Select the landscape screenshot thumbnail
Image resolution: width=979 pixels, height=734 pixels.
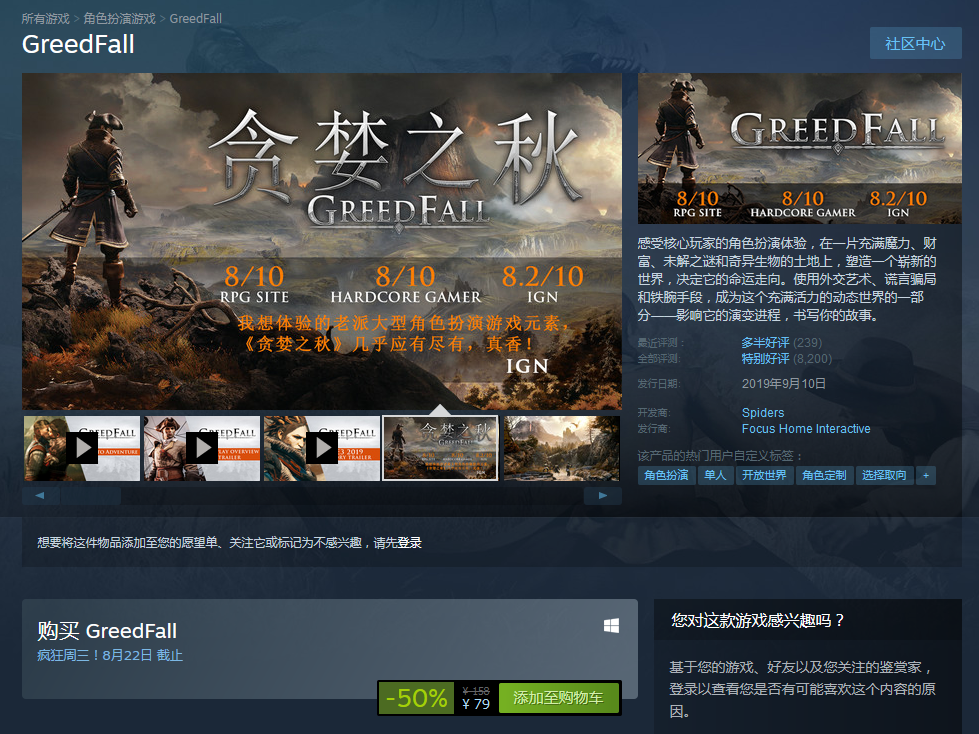pyautogui.click(x=560, y=447)
